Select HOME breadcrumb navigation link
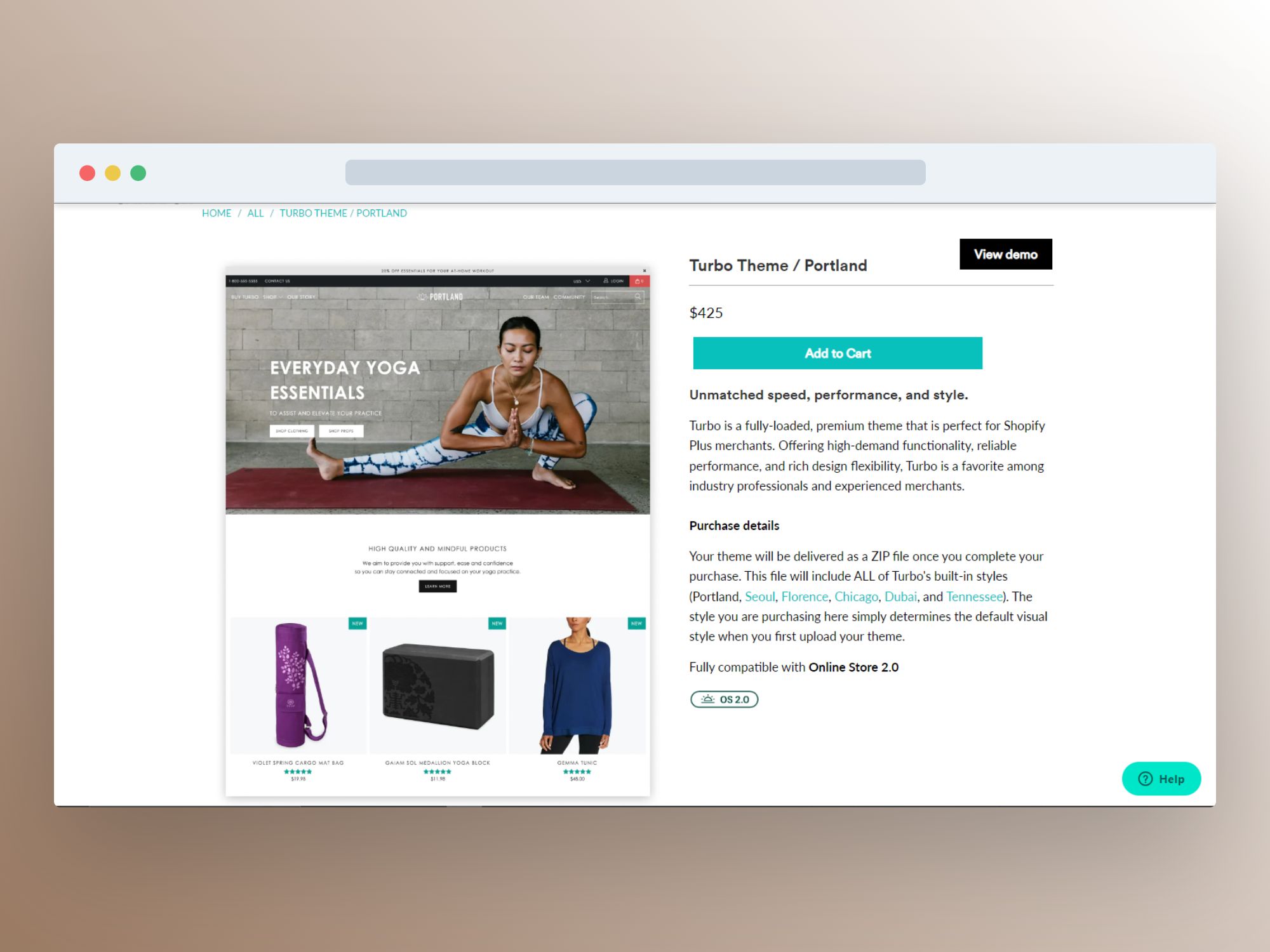The height and width of the screenshot is (952, 1270). [216, 213]
